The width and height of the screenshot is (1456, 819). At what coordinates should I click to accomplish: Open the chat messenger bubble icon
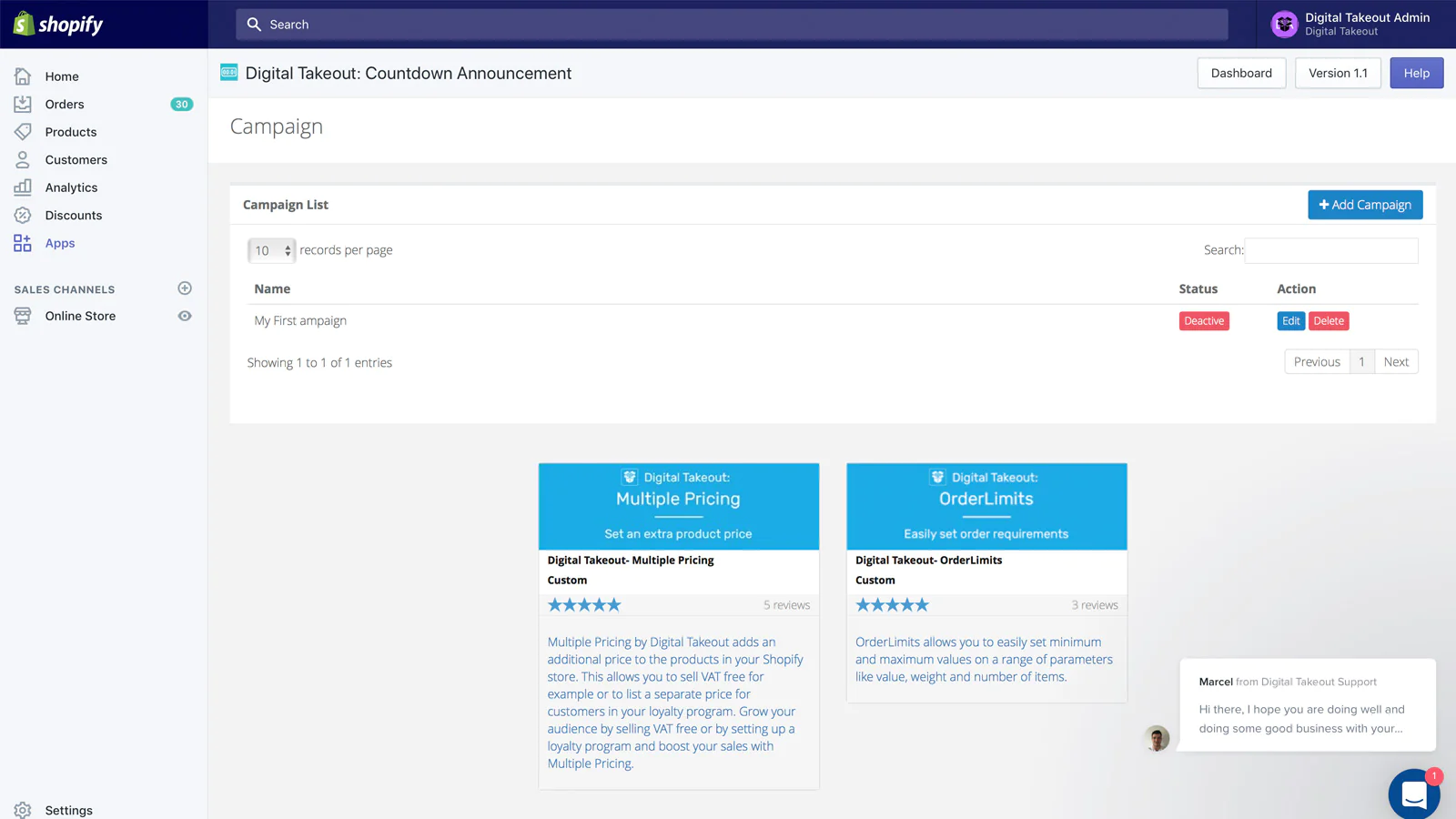(1414, 794)
